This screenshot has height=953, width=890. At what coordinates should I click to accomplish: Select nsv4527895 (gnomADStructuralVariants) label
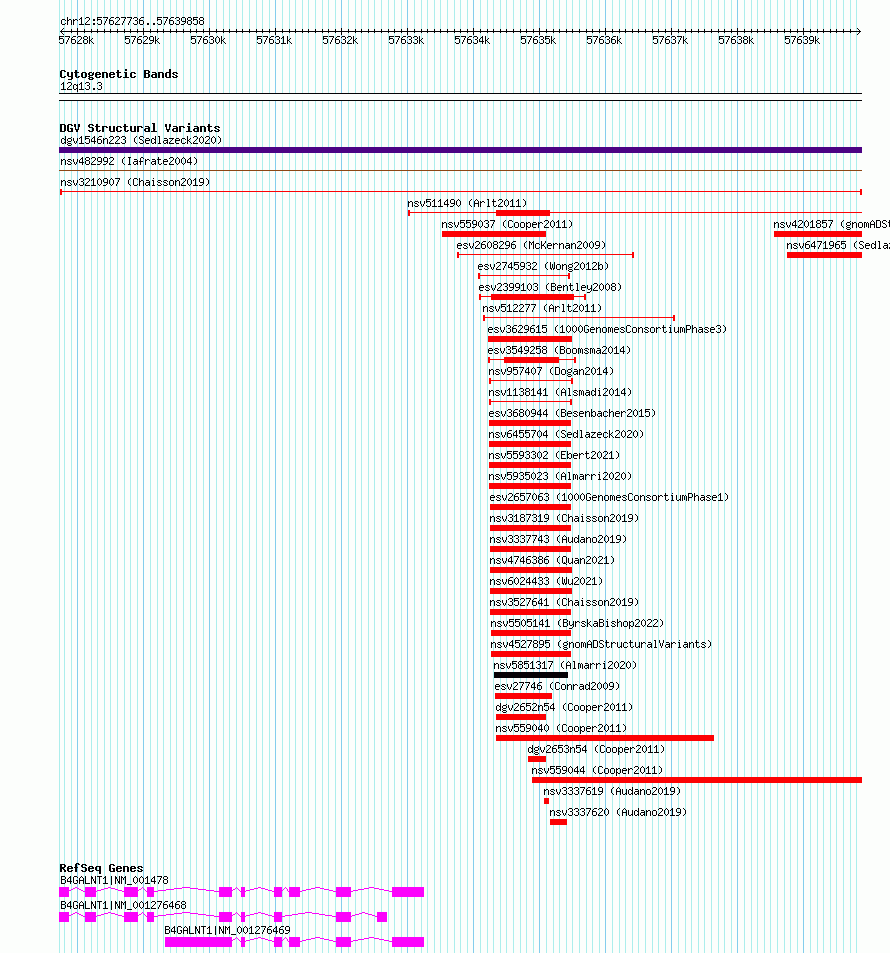point(601,644)
